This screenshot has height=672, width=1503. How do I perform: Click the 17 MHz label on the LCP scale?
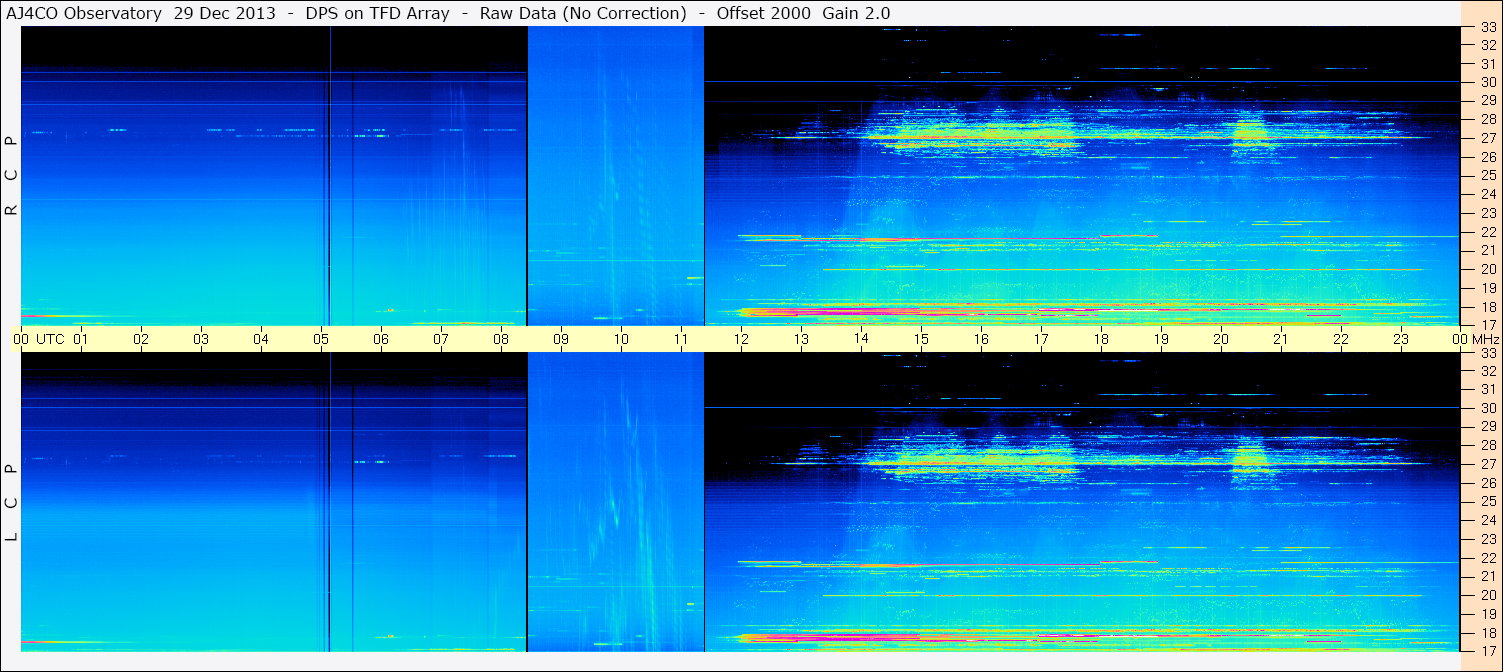coord(1488,650)
